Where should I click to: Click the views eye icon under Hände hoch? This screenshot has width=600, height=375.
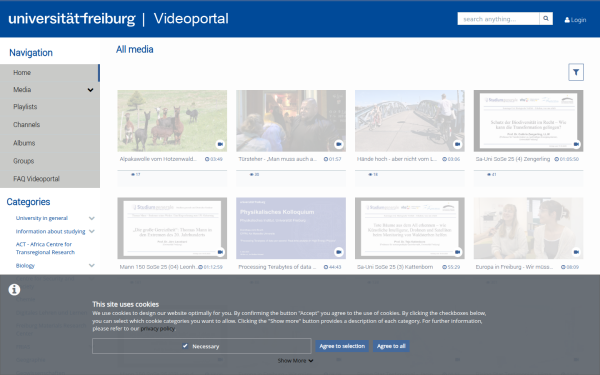370,174
